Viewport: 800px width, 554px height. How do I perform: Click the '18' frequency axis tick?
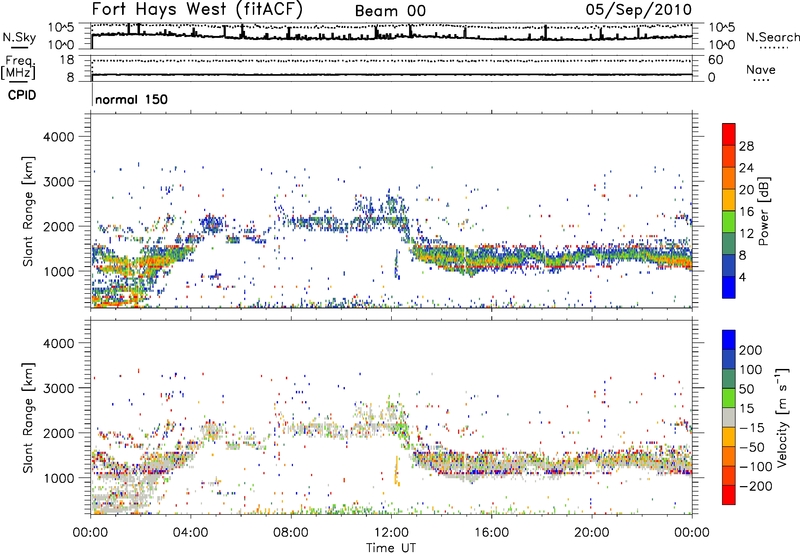(67, 60)
